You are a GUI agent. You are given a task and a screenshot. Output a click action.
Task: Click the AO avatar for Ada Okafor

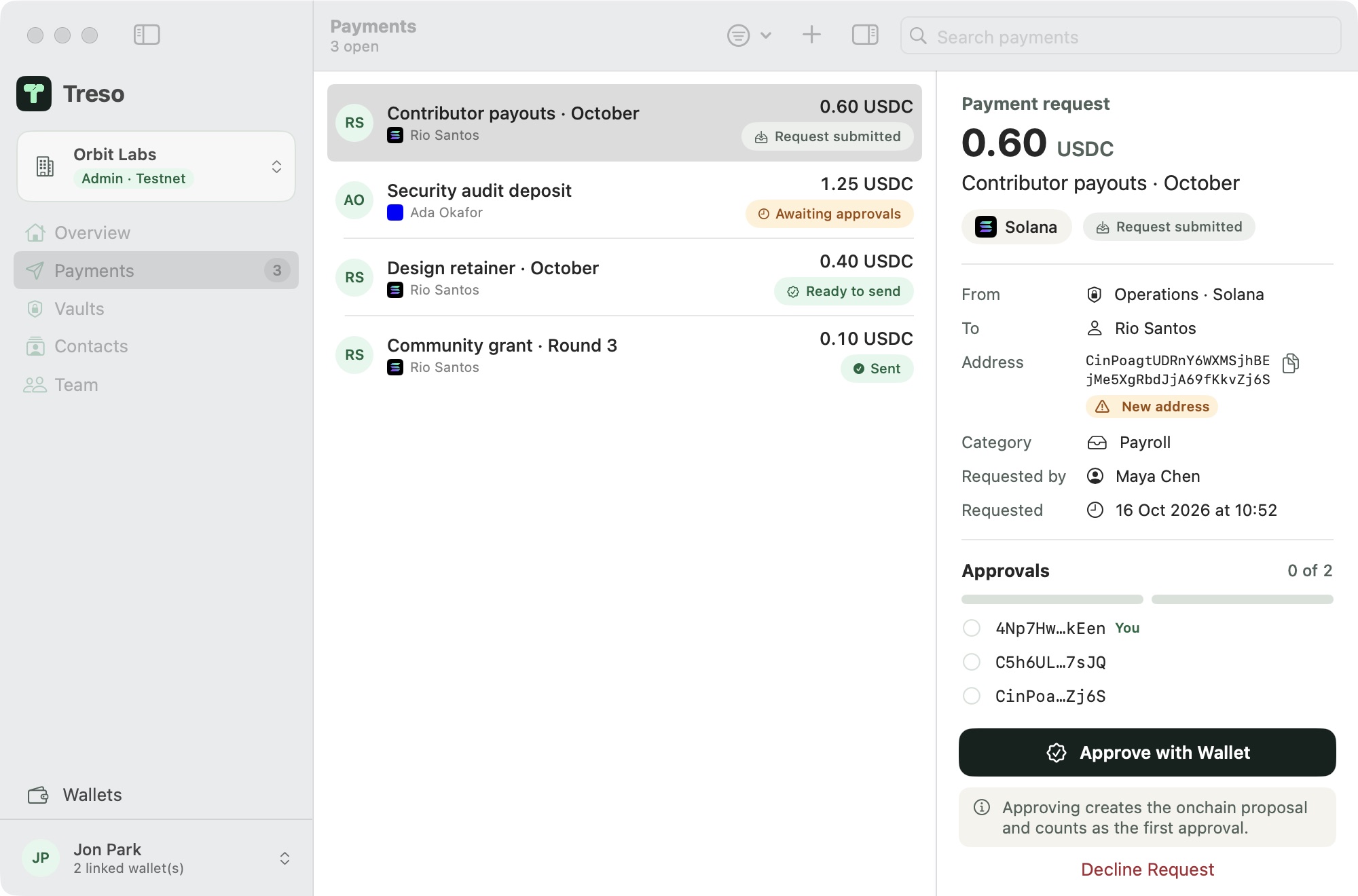tap(354, 200)
